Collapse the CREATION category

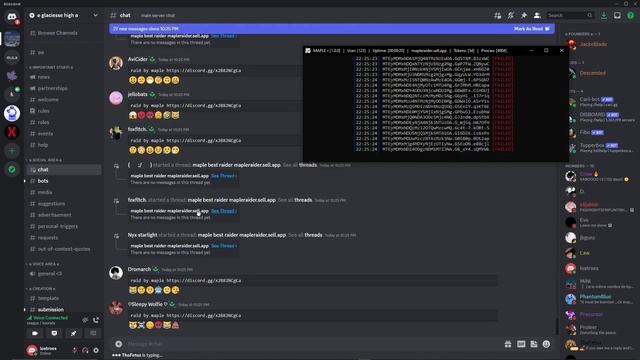tap(41, 289)
